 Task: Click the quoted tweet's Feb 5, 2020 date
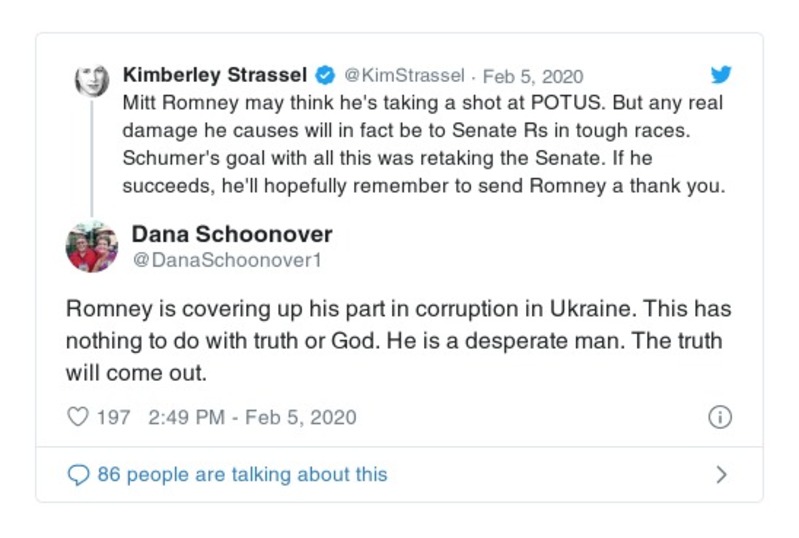click(x=533, y=76)
